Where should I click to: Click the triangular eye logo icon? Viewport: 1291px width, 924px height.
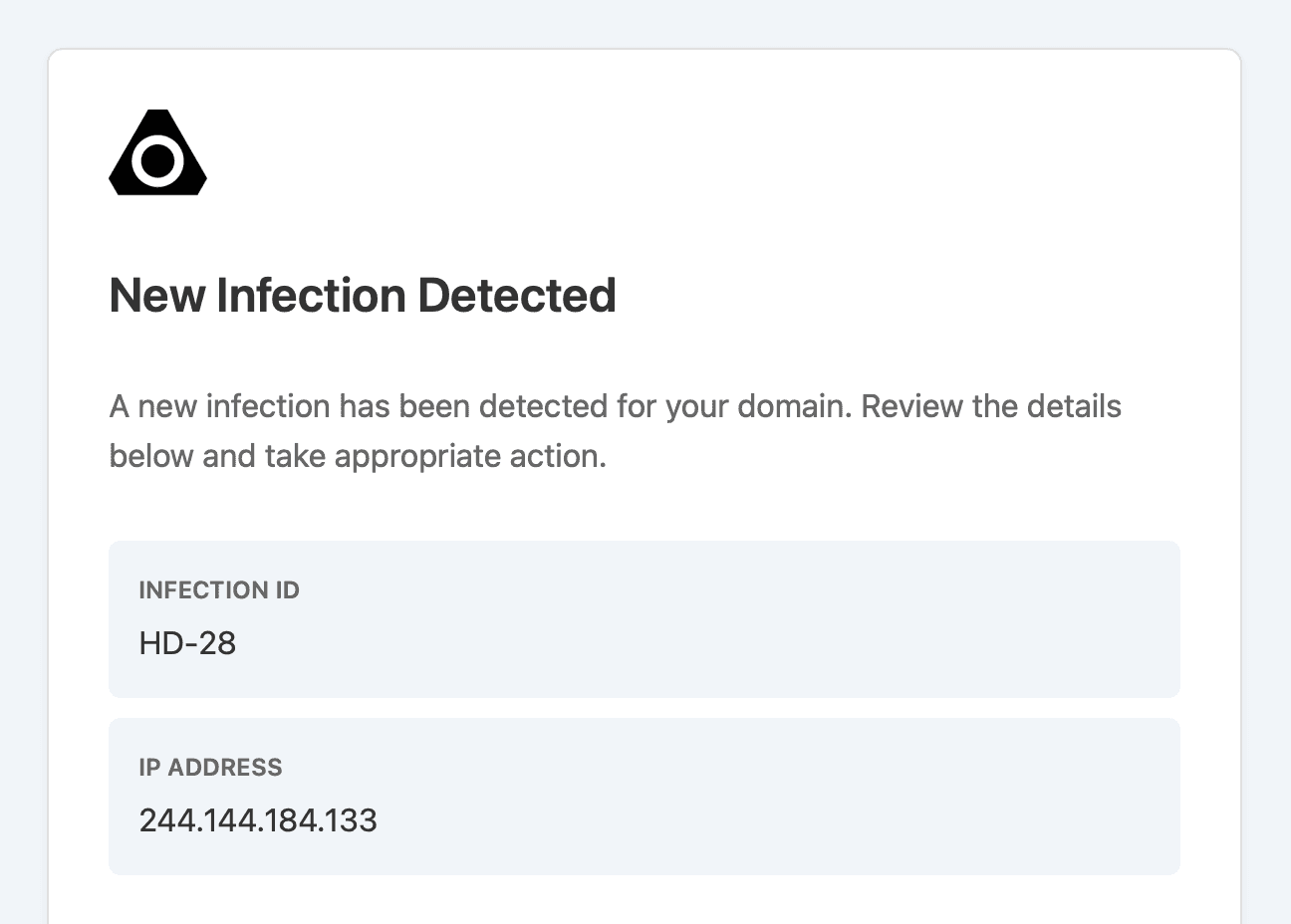pyautogui.click(x=157, y=152)
